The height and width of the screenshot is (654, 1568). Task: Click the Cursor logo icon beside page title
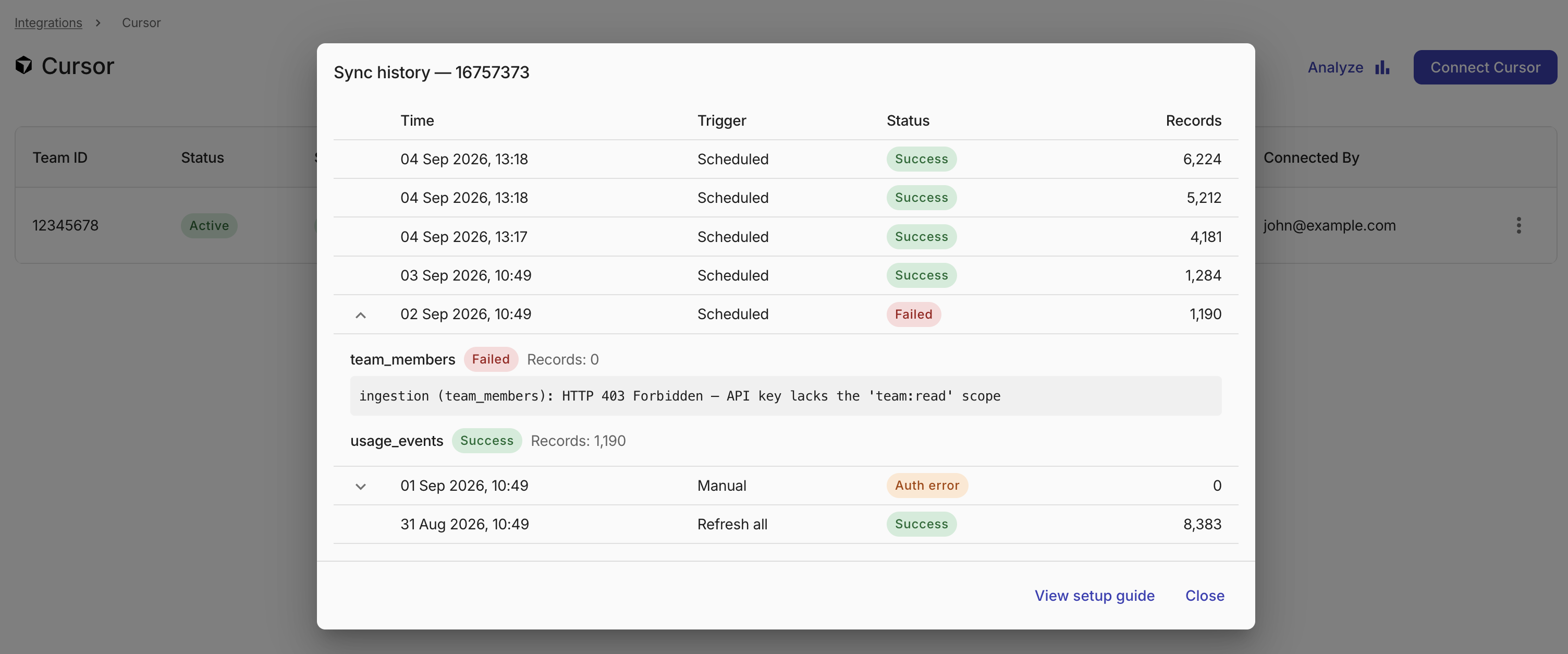pos(24,65)
